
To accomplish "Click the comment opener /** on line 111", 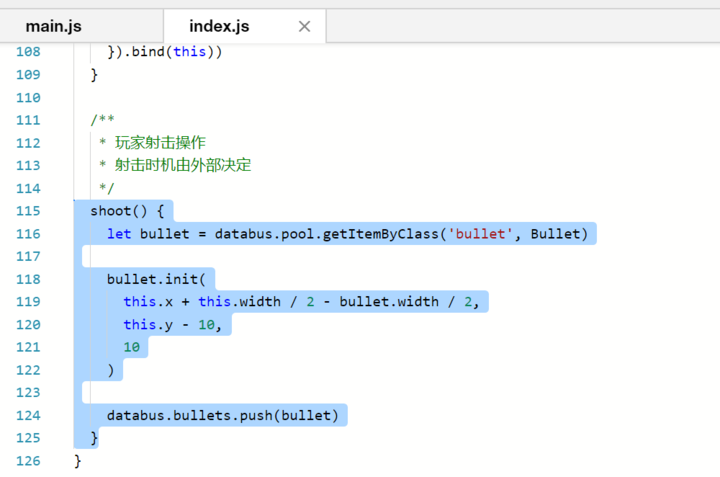I will point(102,120).
